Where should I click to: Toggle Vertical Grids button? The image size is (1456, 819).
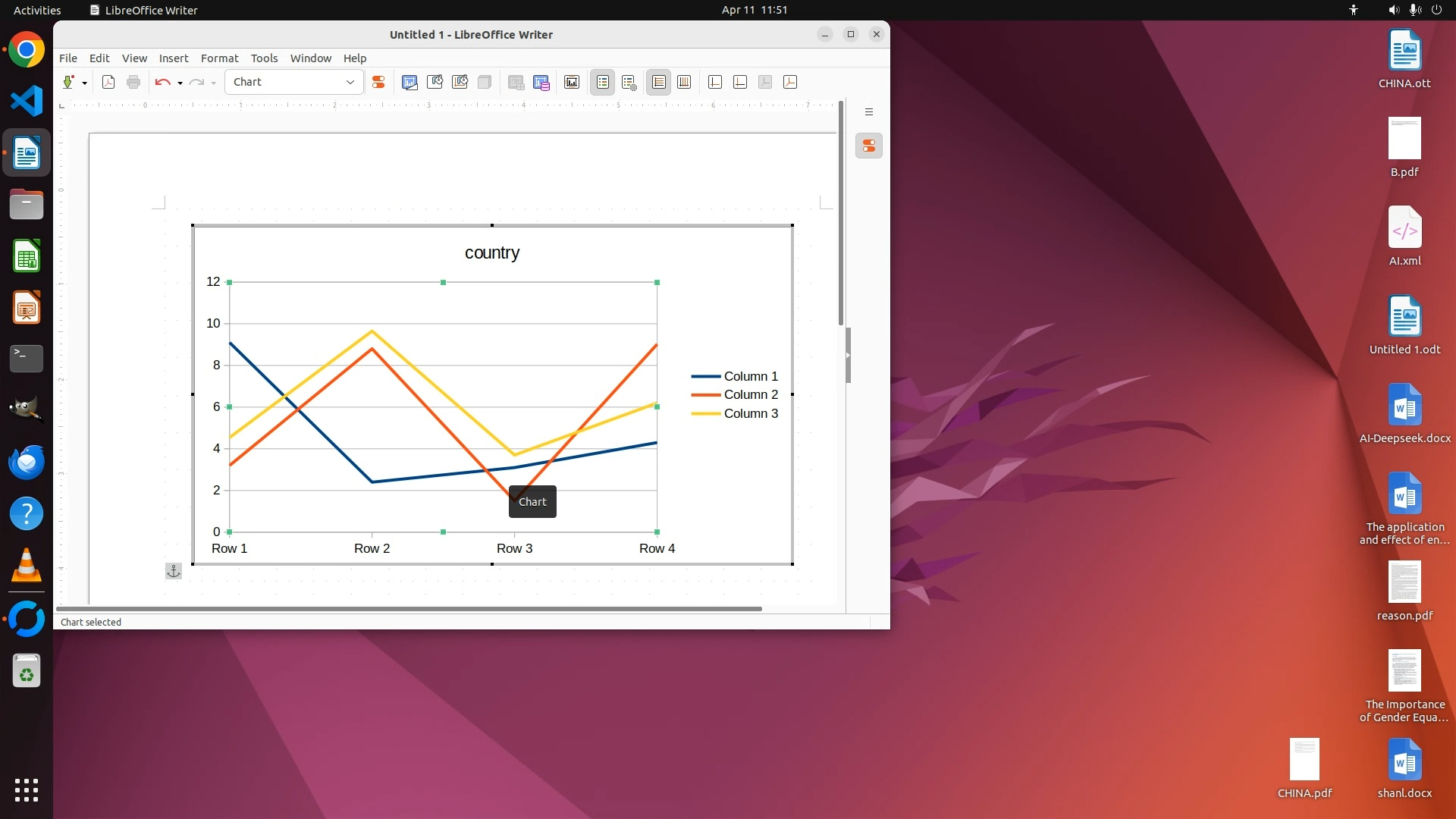684,82
